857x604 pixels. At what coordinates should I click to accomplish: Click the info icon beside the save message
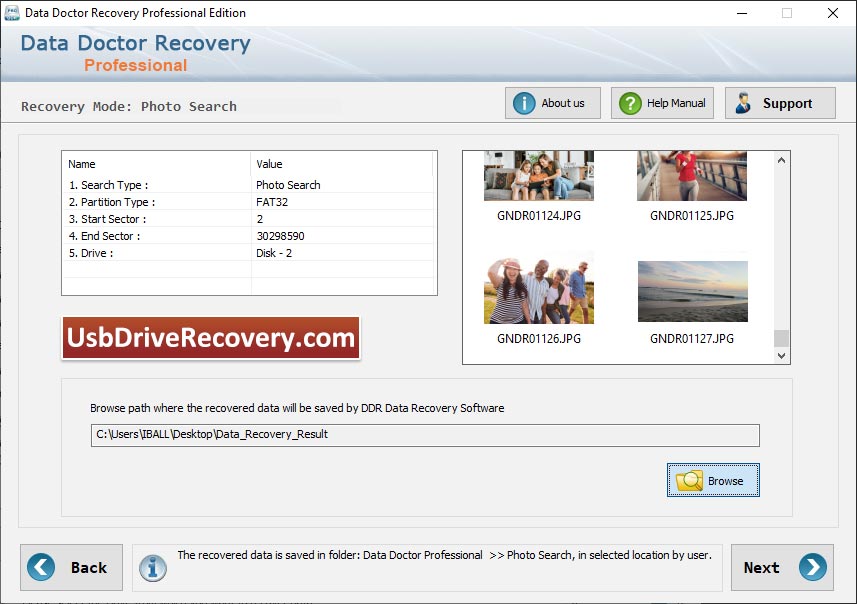[x=152, y=567]
